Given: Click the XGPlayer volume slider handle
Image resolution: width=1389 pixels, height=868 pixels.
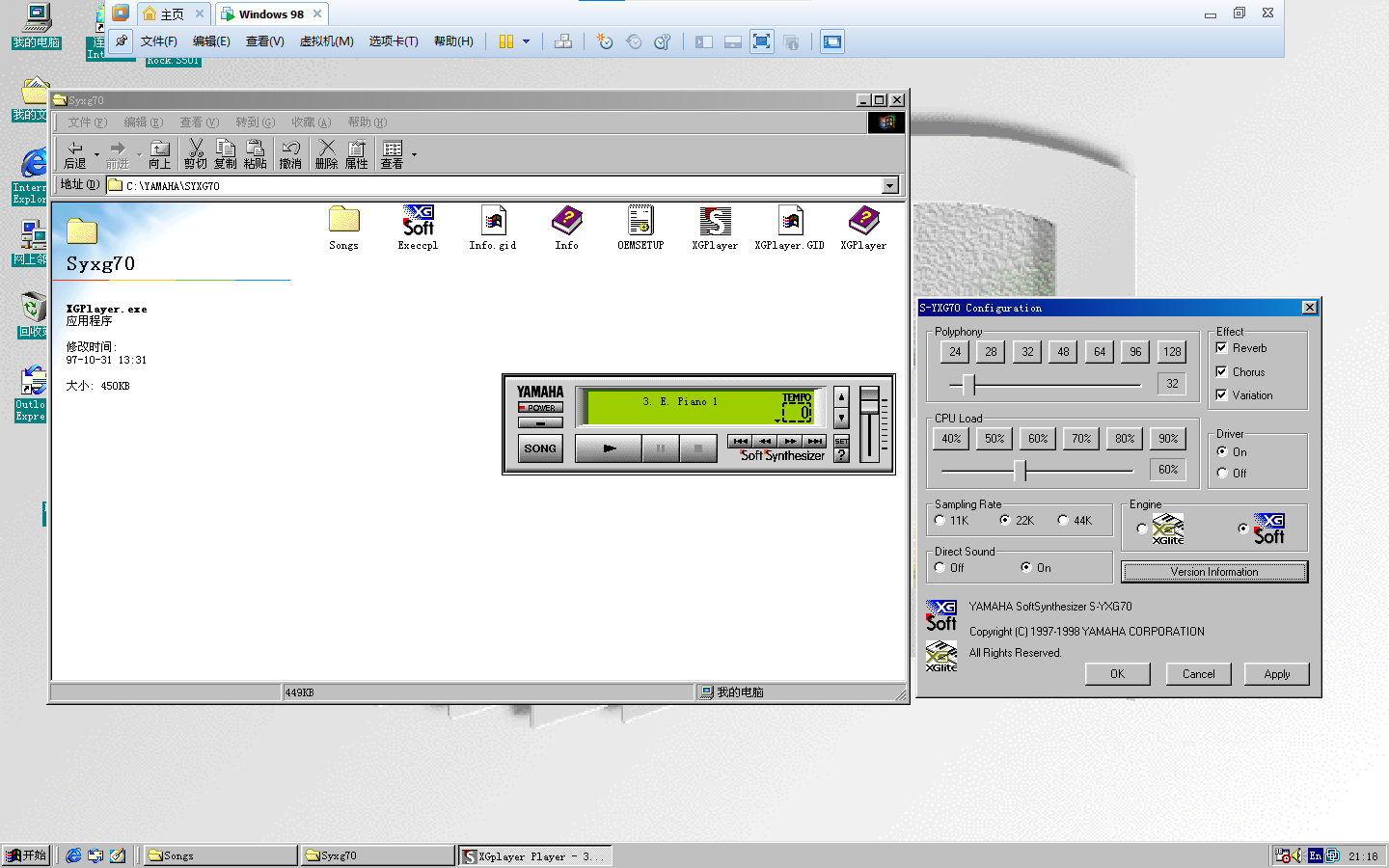Looking at the screenshot, I should pos(870,399).
